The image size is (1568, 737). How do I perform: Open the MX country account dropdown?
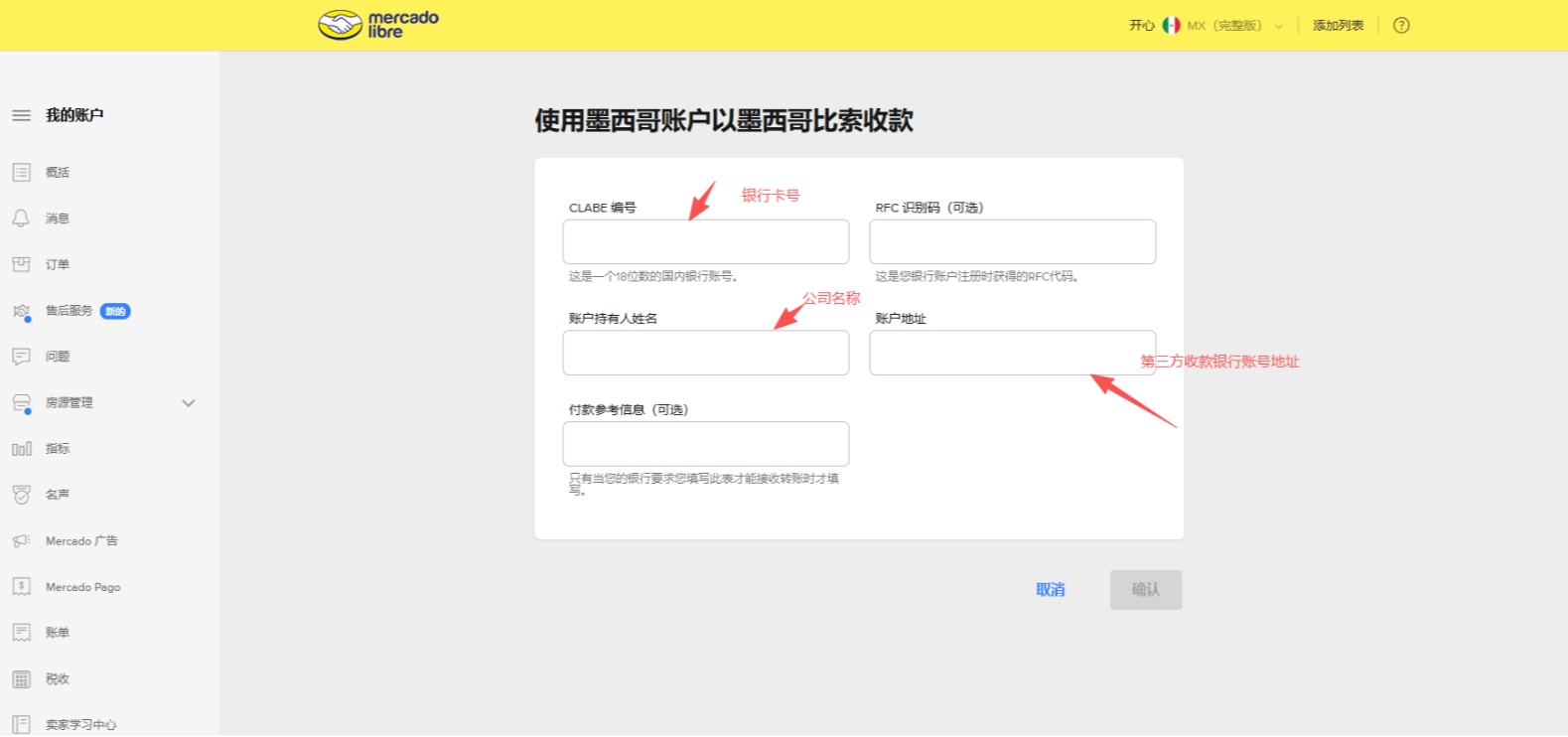tap(1223, 26)
